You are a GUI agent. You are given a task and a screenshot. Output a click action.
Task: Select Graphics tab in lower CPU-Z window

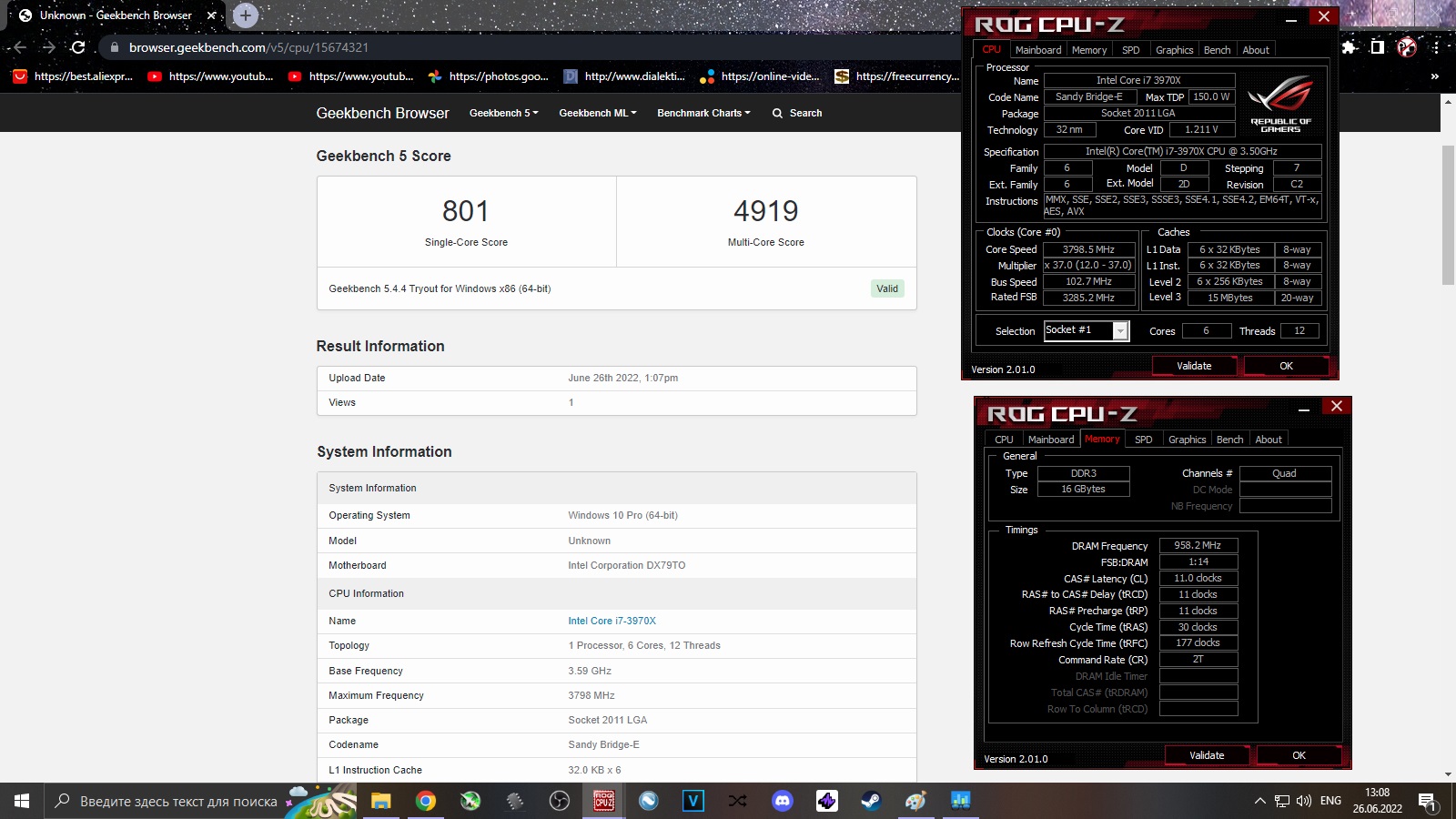pos(1187,440)
